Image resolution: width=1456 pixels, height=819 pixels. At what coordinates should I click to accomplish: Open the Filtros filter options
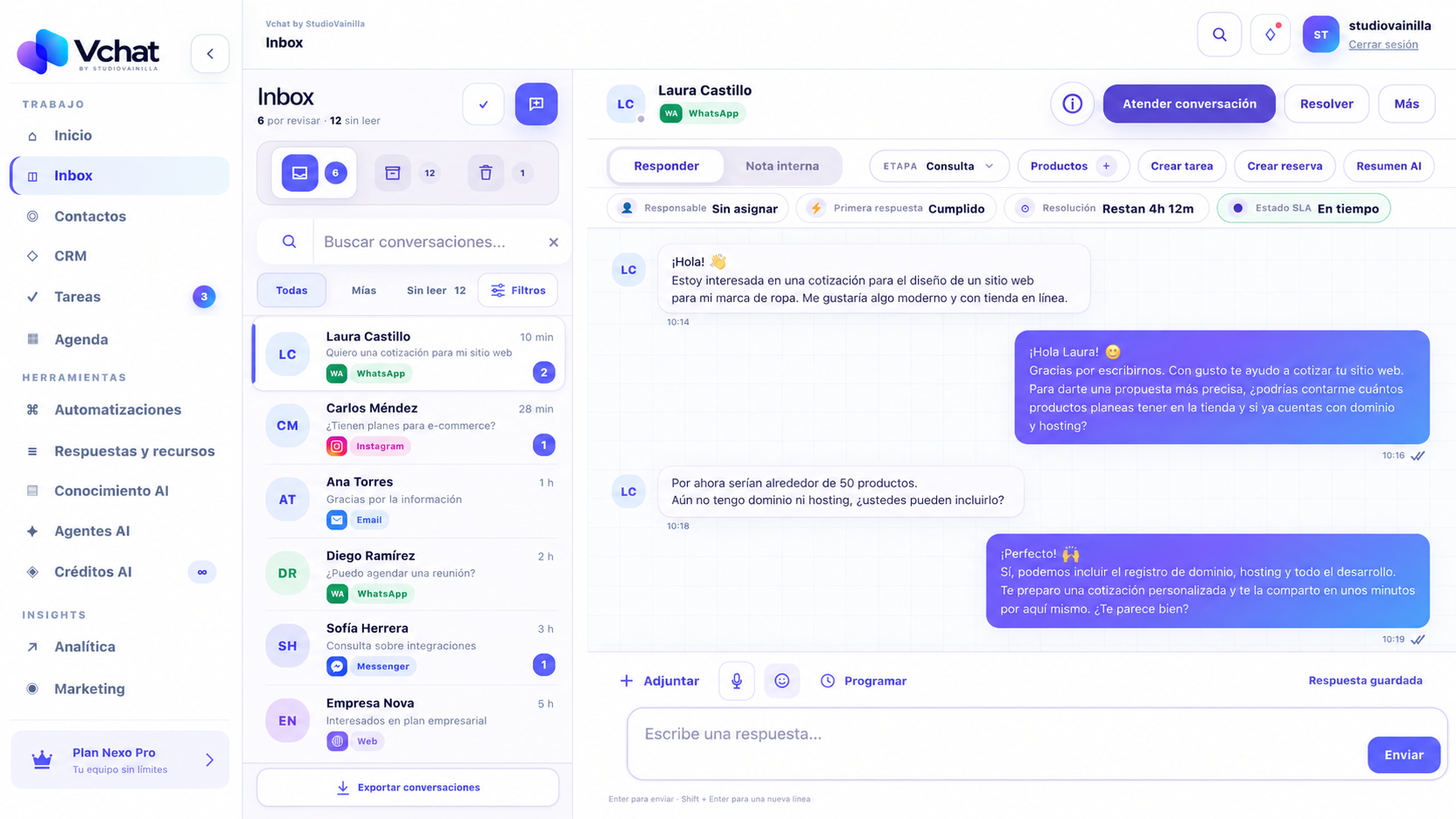[x=518, y=290]
